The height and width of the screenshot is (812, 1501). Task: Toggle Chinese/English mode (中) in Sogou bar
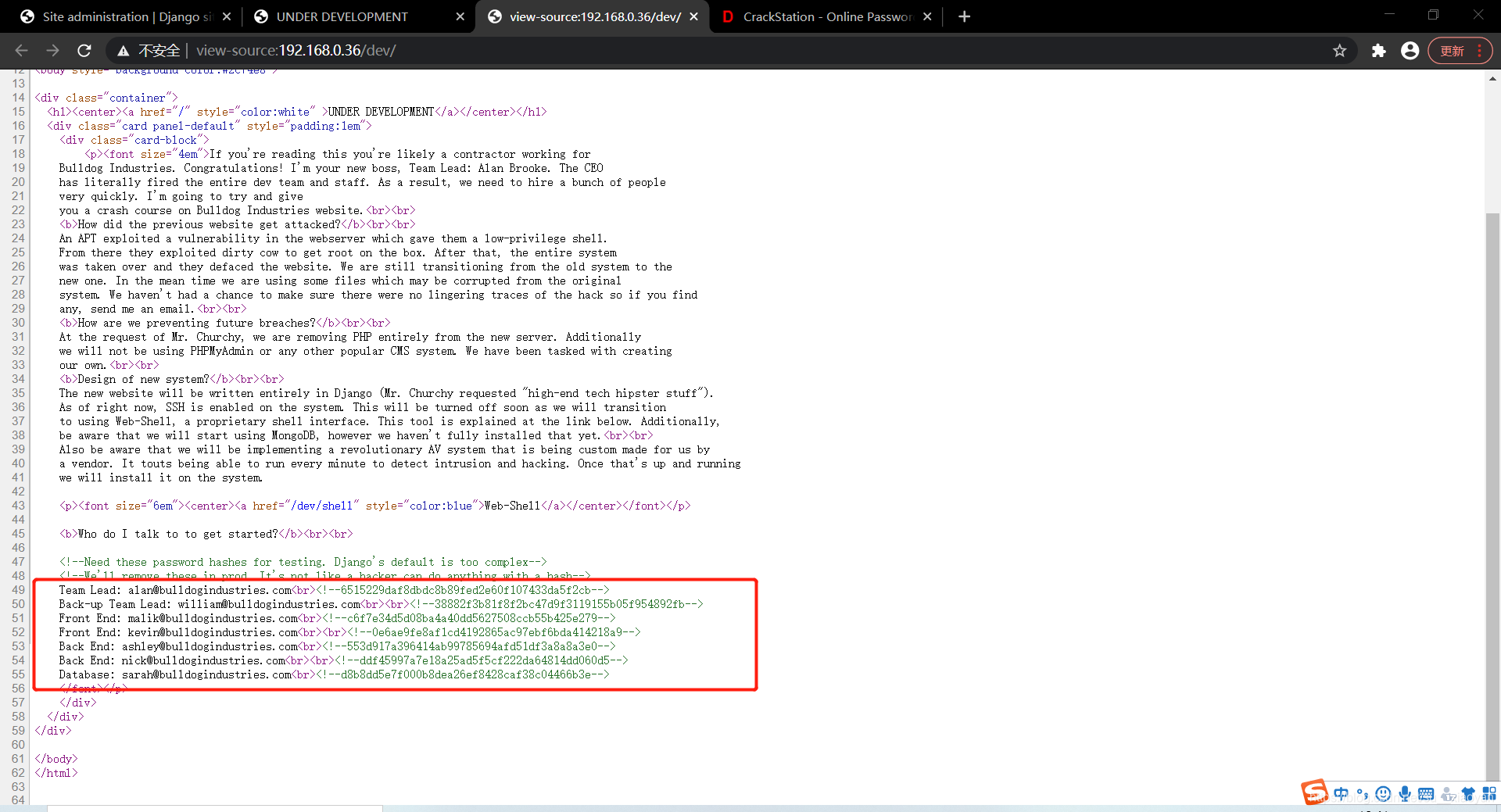pyautogui.click(x=1342, y=794)
